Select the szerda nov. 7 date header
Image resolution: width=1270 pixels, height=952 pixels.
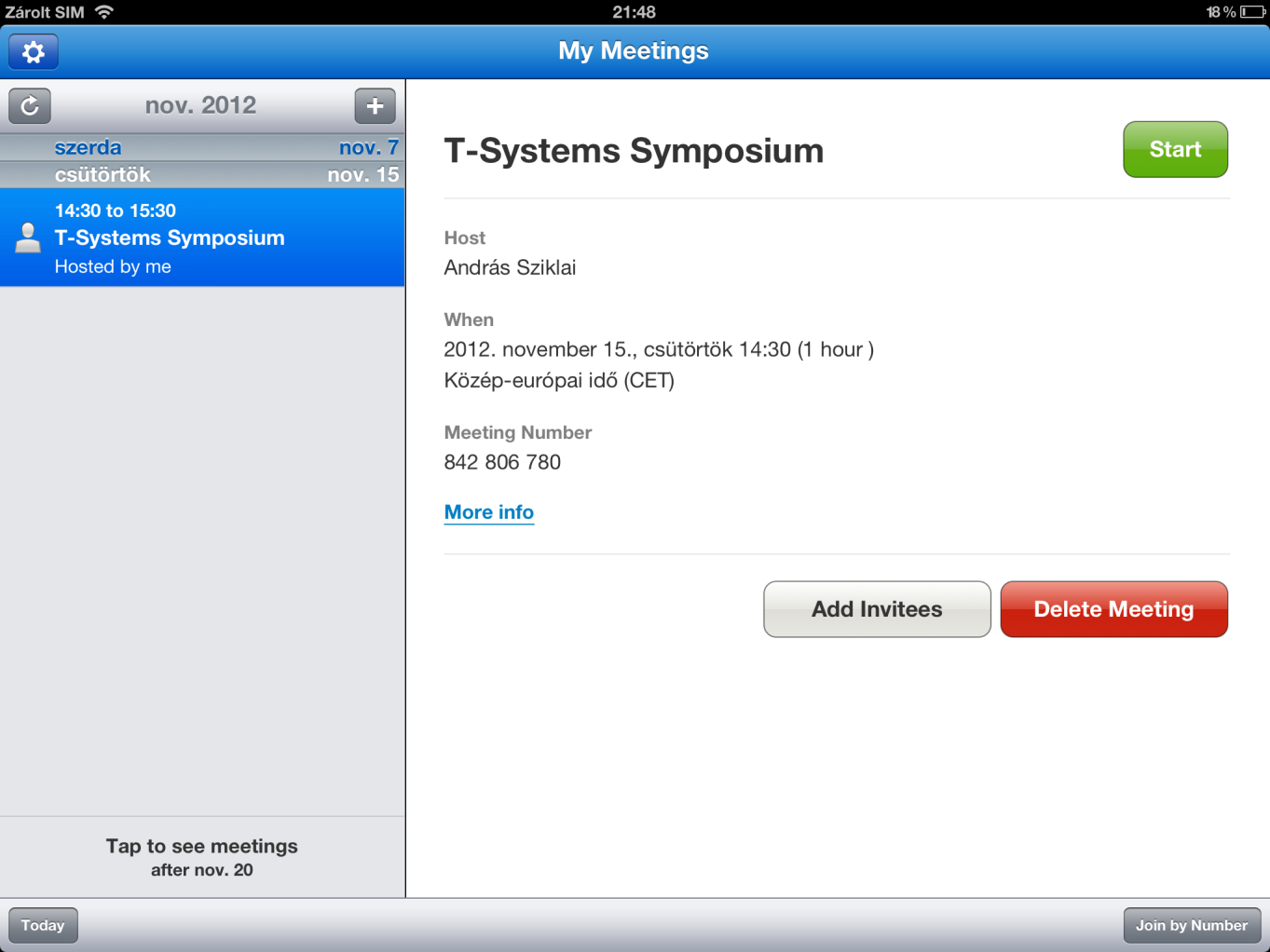[202, 147]
